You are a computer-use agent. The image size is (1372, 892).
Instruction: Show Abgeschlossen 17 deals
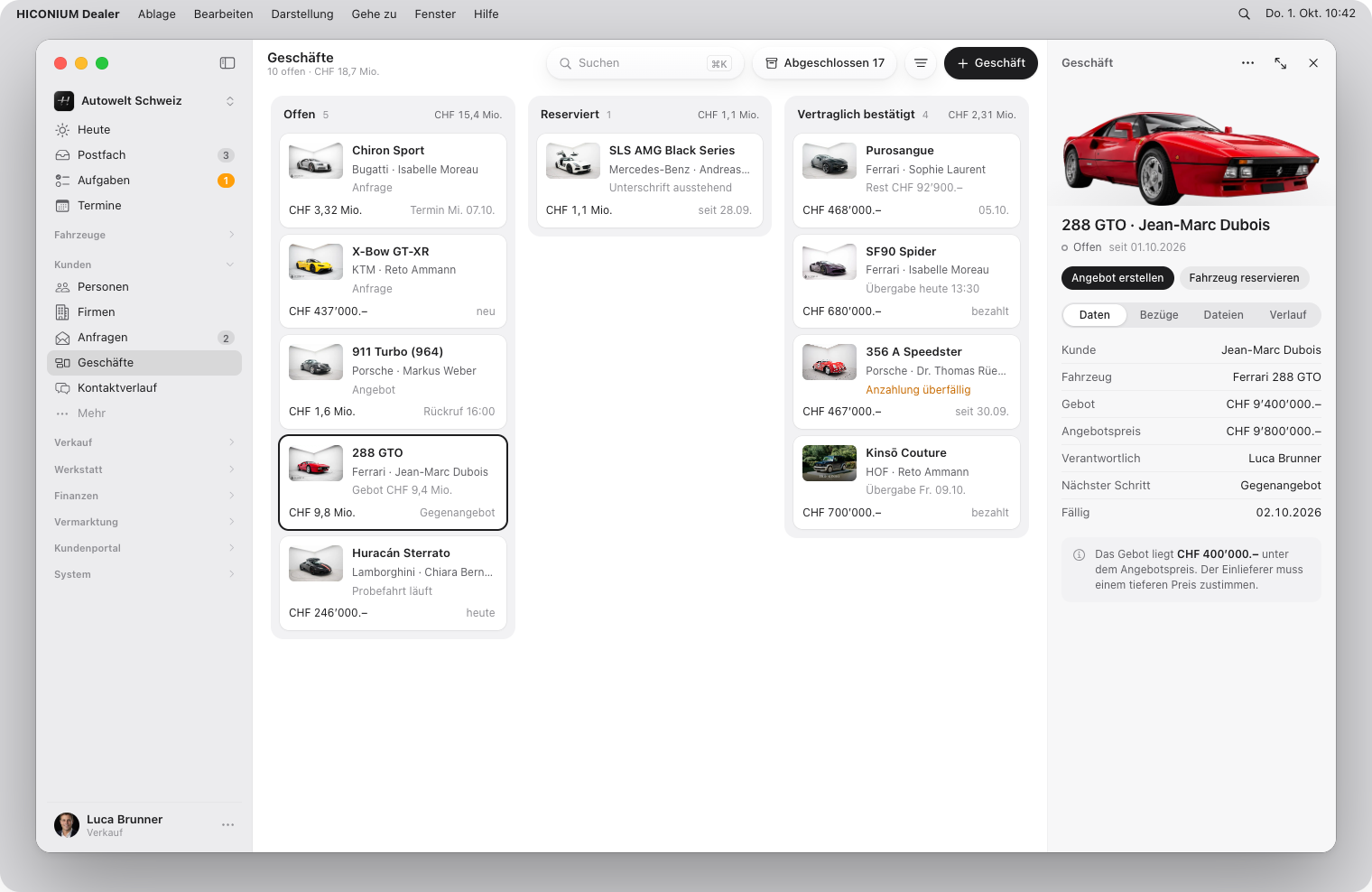point(825,63)
